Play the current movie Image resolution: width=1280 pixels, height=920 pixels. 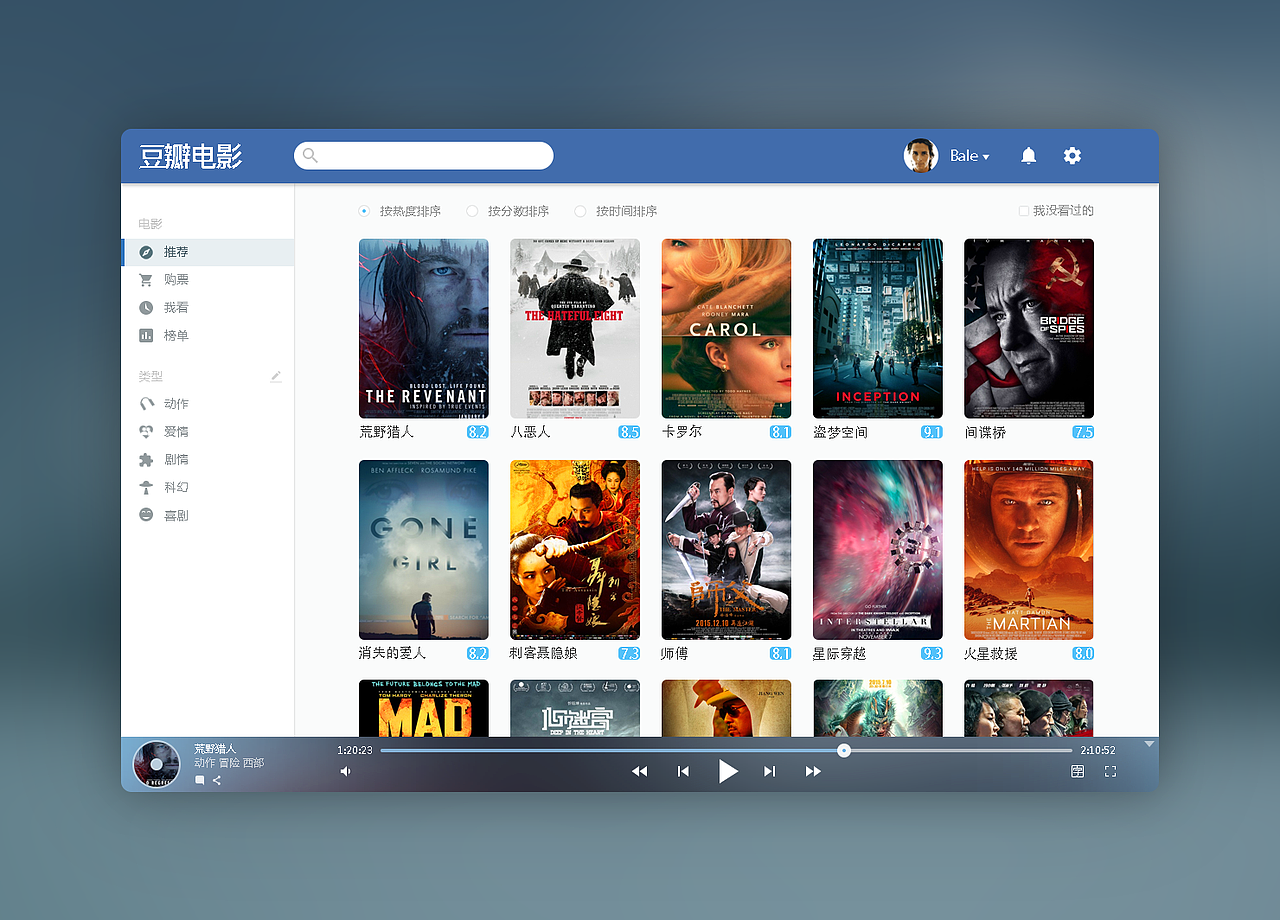[728, 771]
